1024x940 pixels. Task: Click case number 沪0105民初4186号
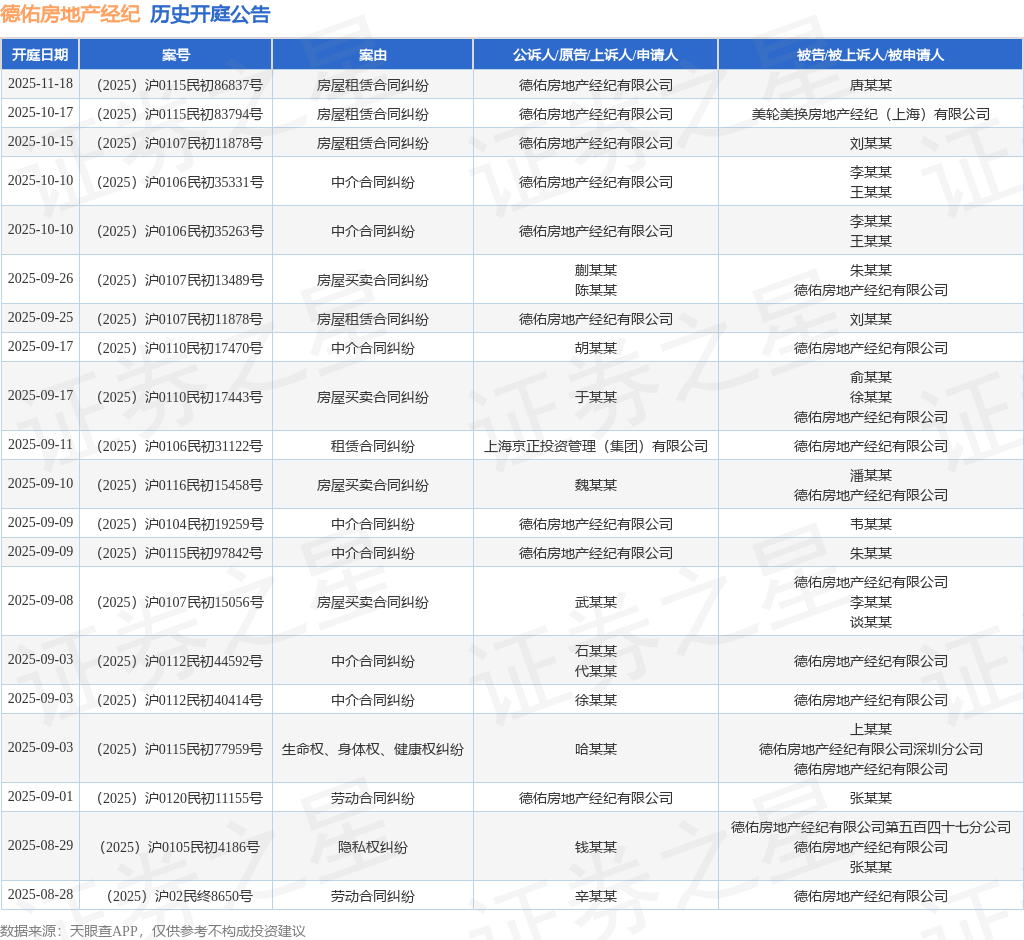(x=180, y=847)
